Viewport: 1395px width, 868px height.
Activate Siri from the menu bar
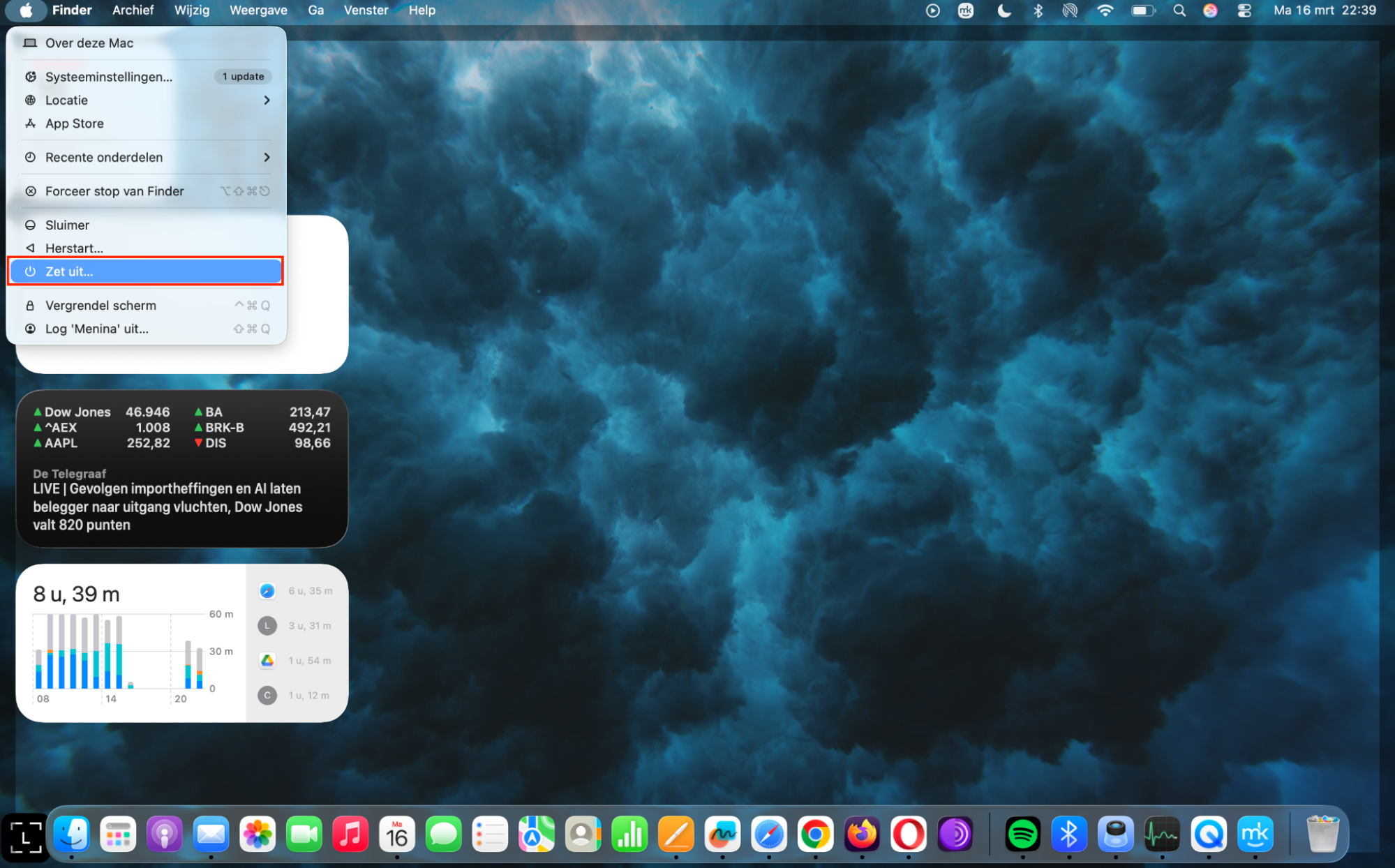tap(1211, 10)
